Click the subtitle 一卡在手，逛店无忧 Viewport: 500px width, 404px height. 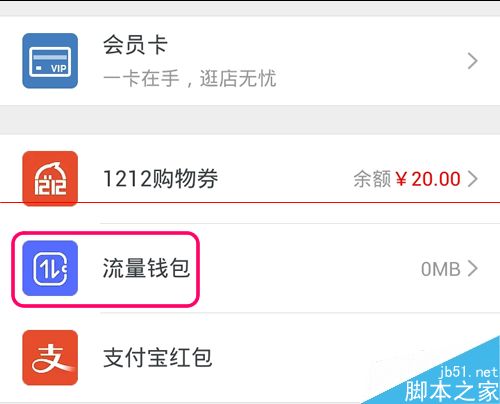click(190, 79)
